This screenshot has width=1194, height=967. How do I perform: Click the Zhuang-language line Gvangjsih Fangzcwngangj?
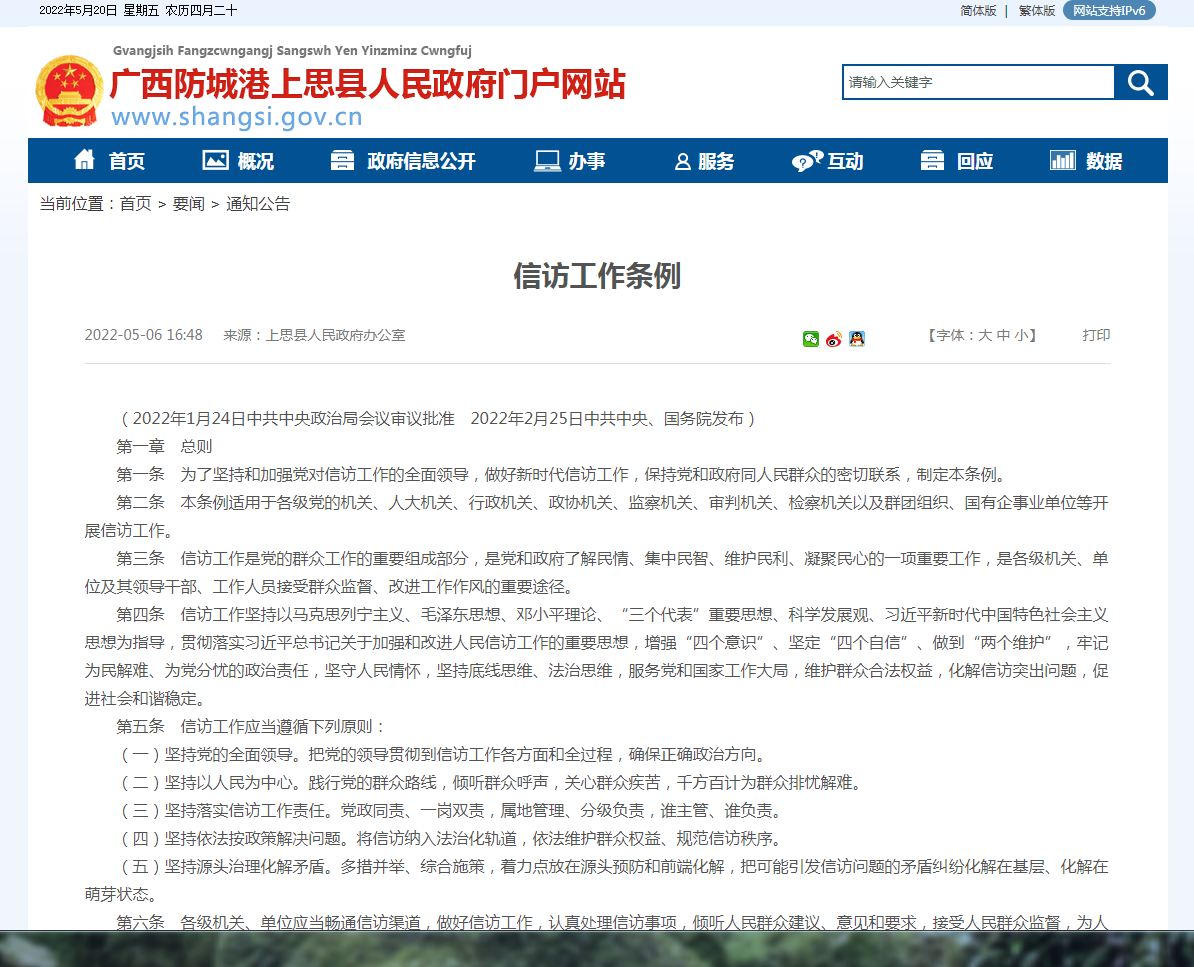tap(292, 51)
